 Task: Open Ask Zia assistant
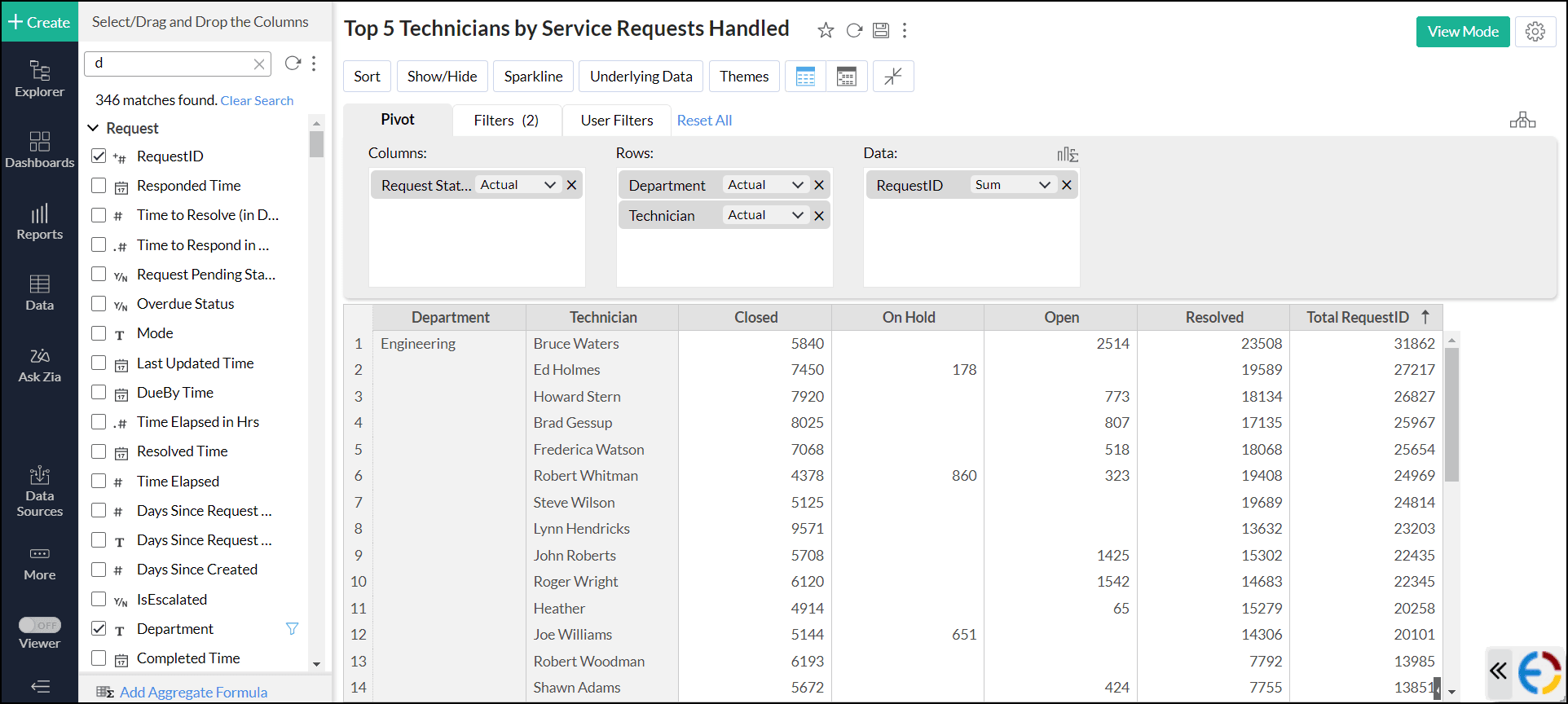pos(39,365)
